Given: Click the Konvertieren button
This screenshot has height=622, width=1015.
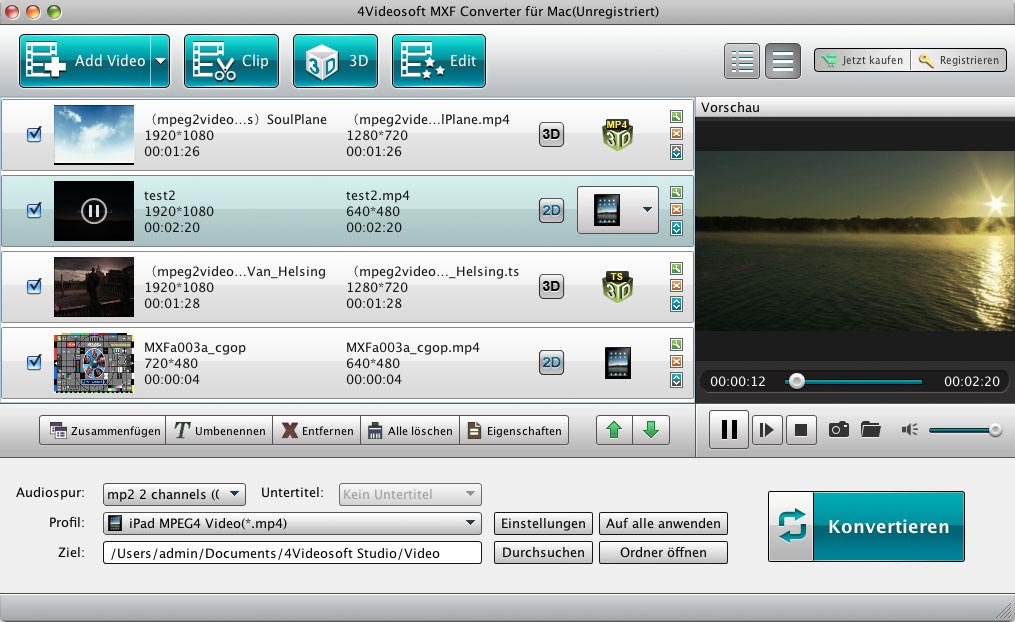Looking at the screenshot, I should pyautogui.click(x=866, y=526).
